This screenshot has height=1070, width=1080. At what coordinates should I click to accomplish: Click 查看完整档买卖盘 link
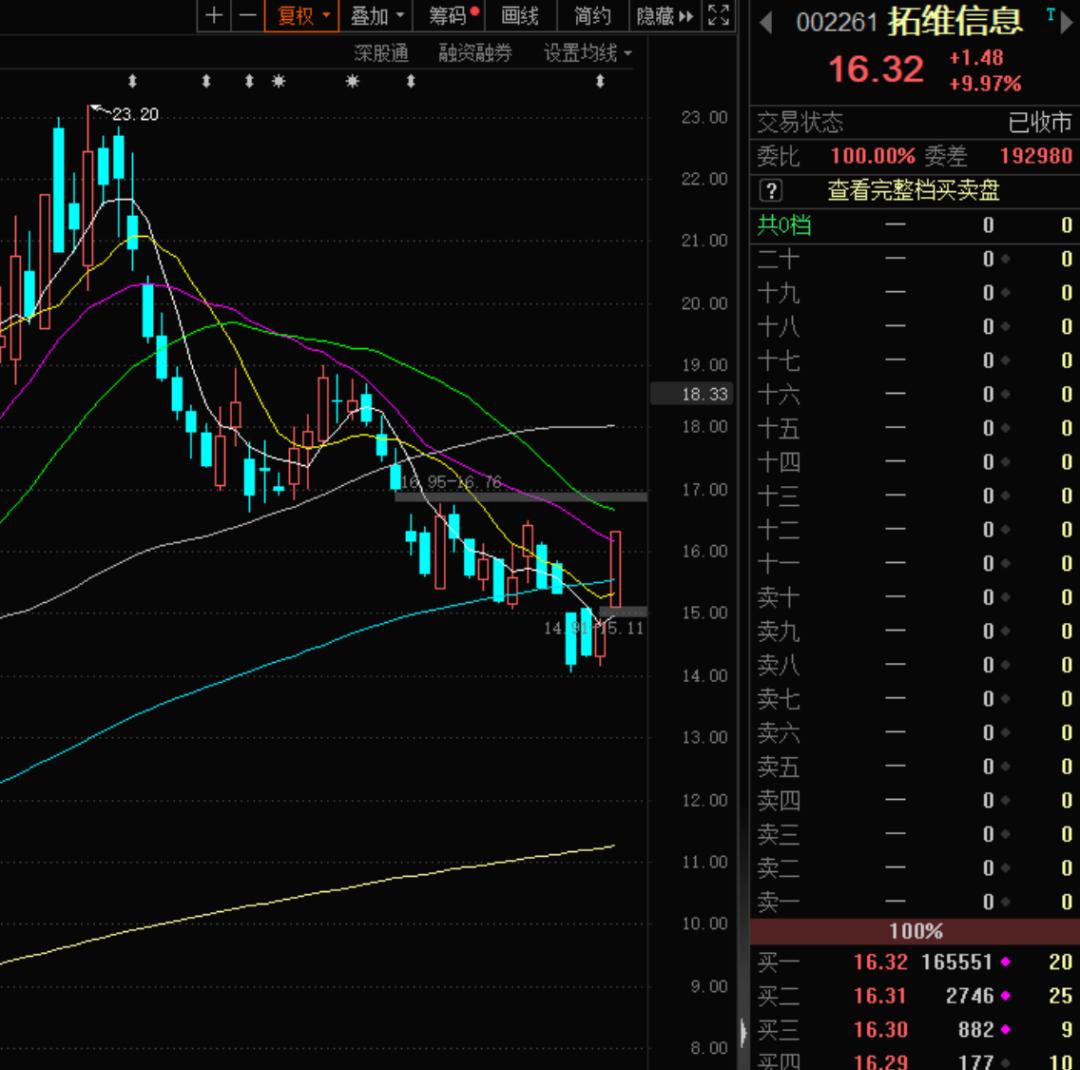point(913,190)
